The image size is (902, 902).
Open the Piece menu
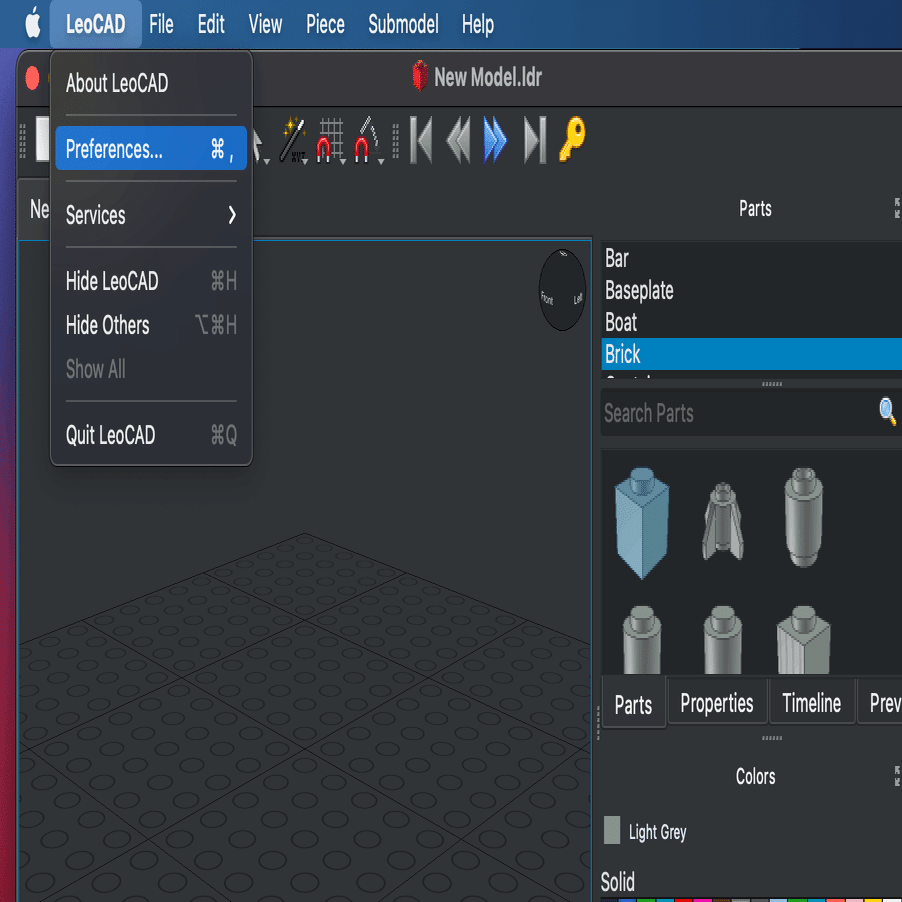(325, 24)
